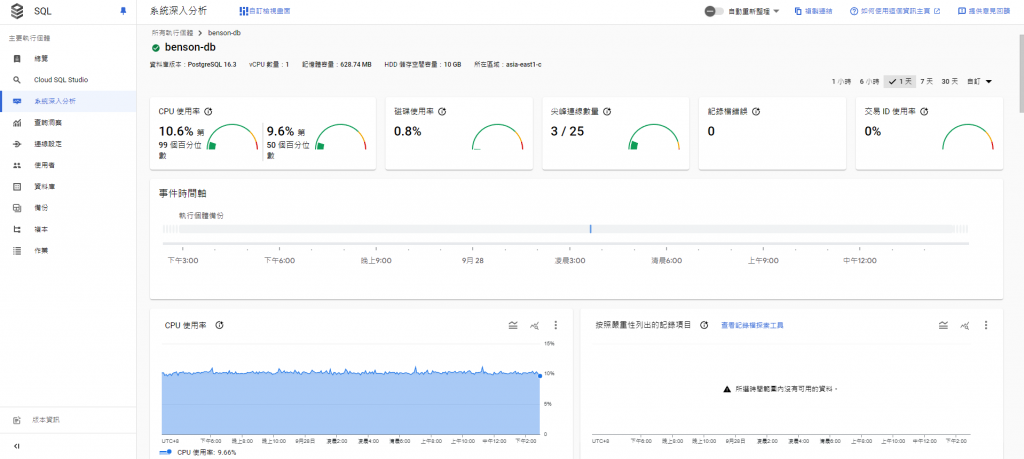Viewport: 1024px width, 459px height.
Task: Open the 自訂 custom time range dropdown
Action: point(979,82)
